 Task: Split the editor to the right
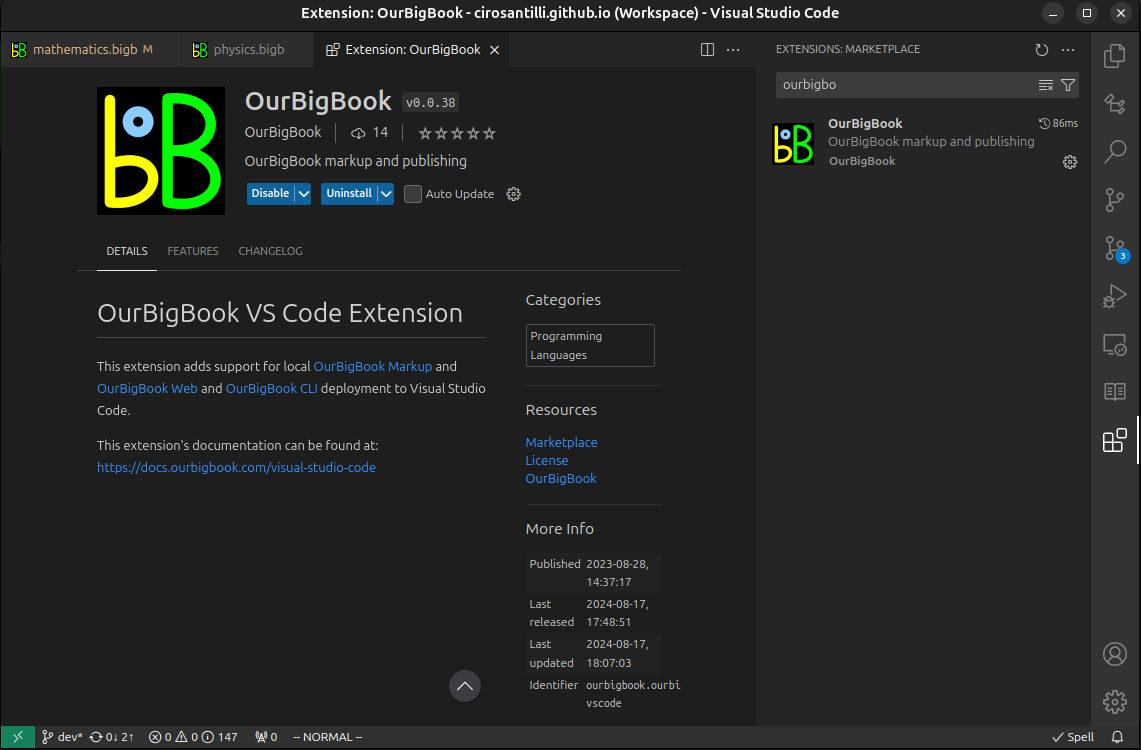[707, 49]
